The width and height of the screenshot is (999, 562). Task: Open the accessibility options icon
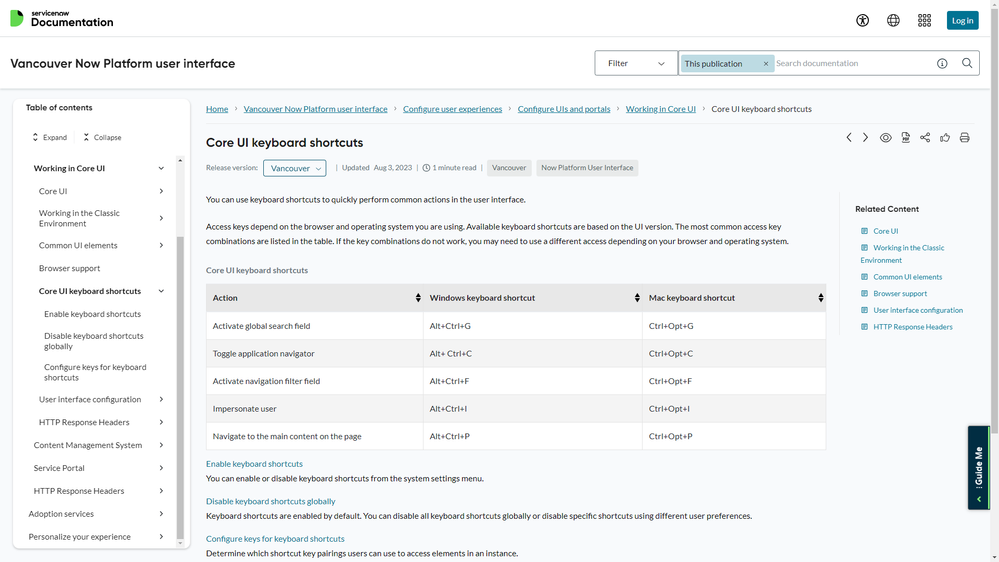[863, 20]
